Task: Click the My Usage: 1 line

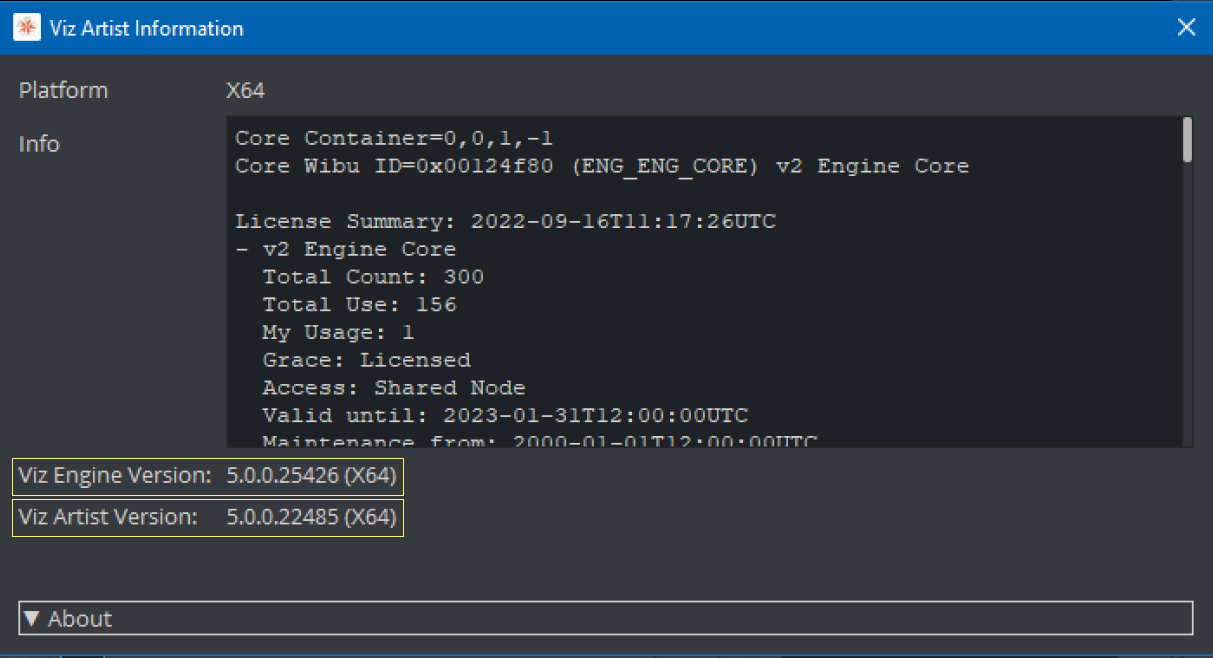Action: click(338, 332)
